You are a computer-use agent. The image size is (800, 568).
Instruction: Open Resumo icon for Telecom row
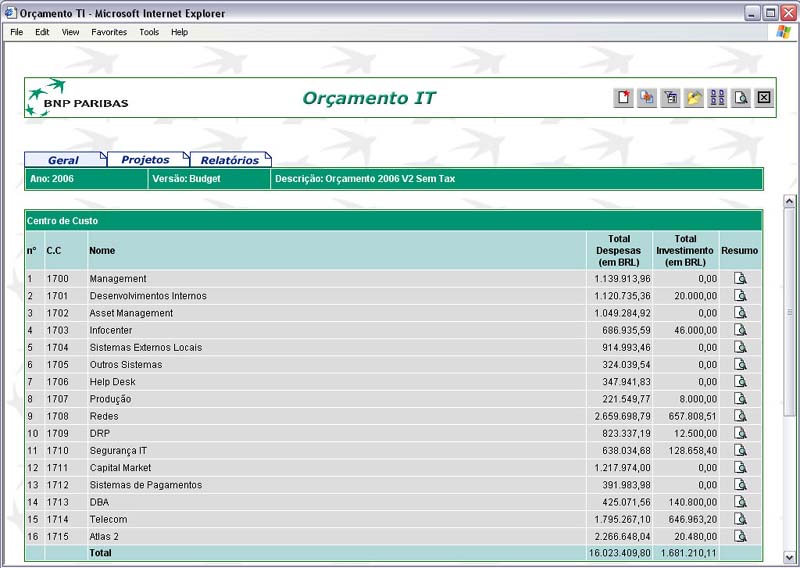740,519
